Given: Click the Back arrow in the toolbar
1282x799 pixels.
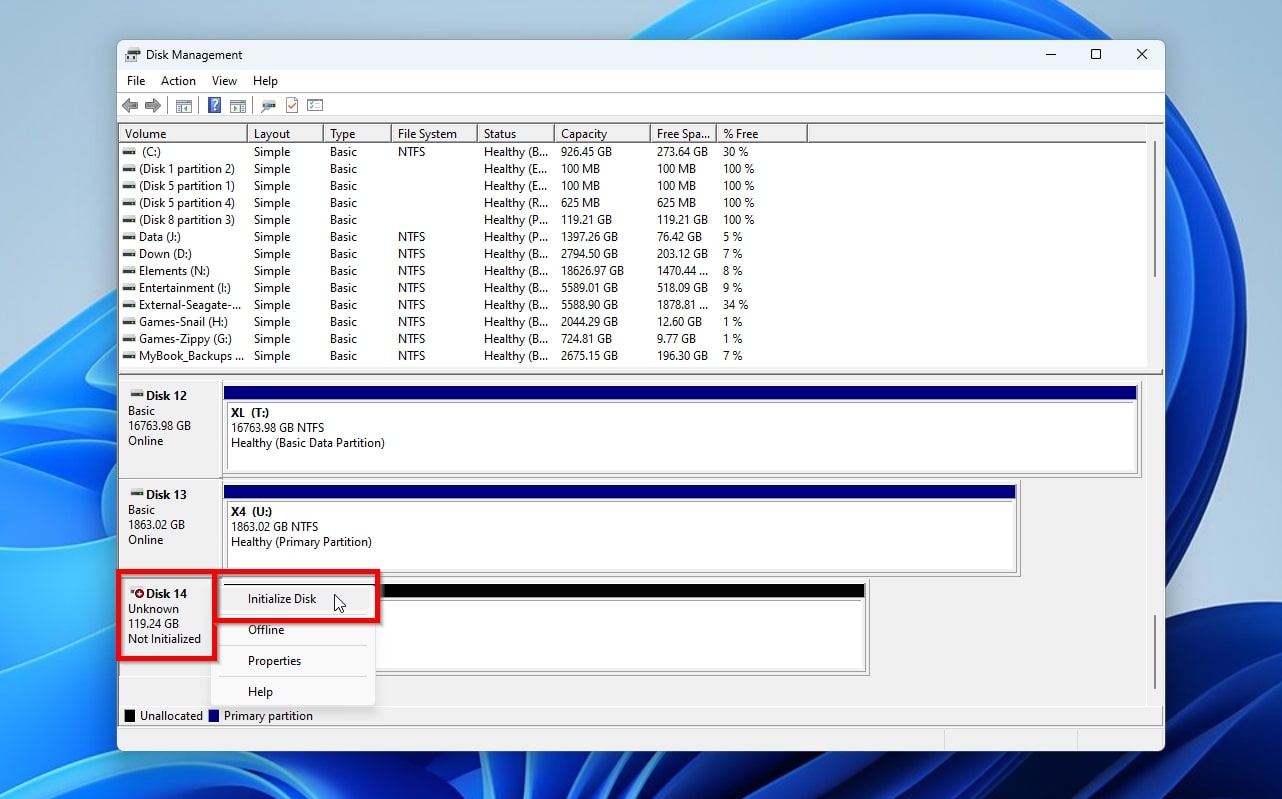Looking at the screenshot, I should click(x=130, y=106).
